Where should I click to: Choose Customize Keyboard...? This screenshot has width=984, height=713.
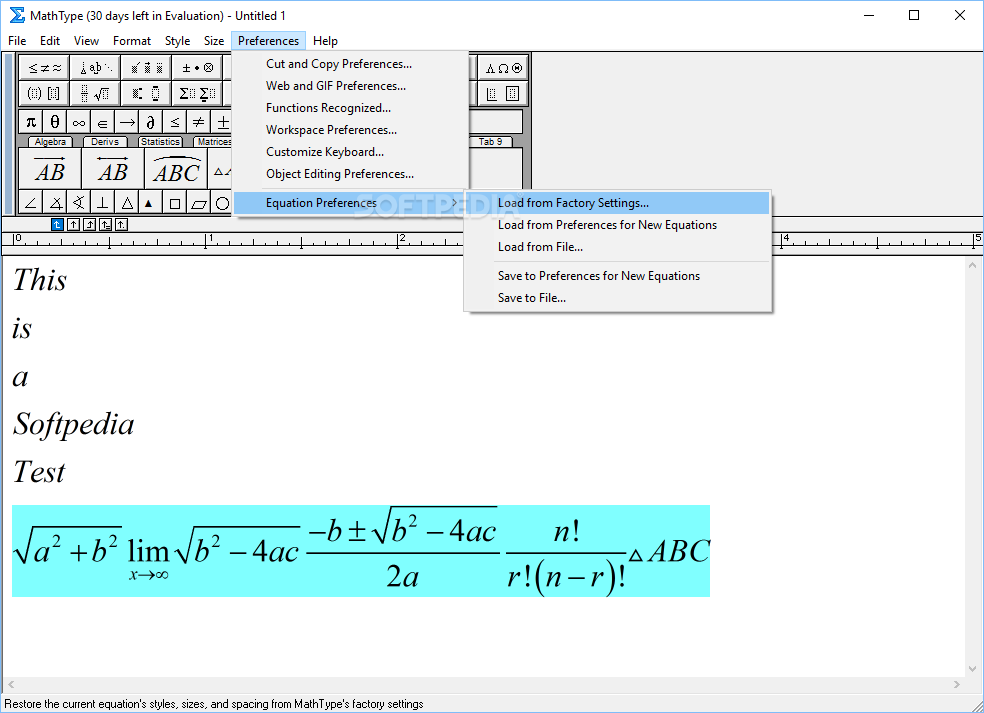coord(351,152)
